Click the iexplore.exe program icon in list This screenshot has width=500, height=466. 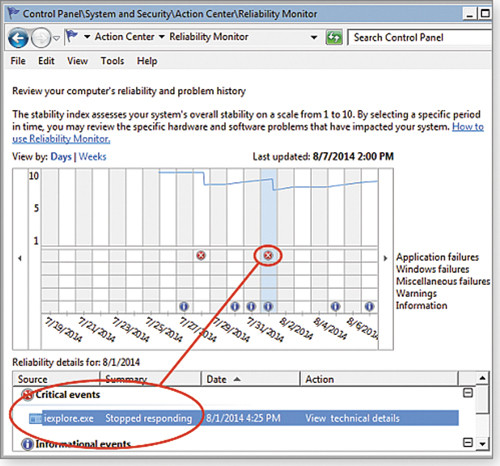(x=35, y=418)
